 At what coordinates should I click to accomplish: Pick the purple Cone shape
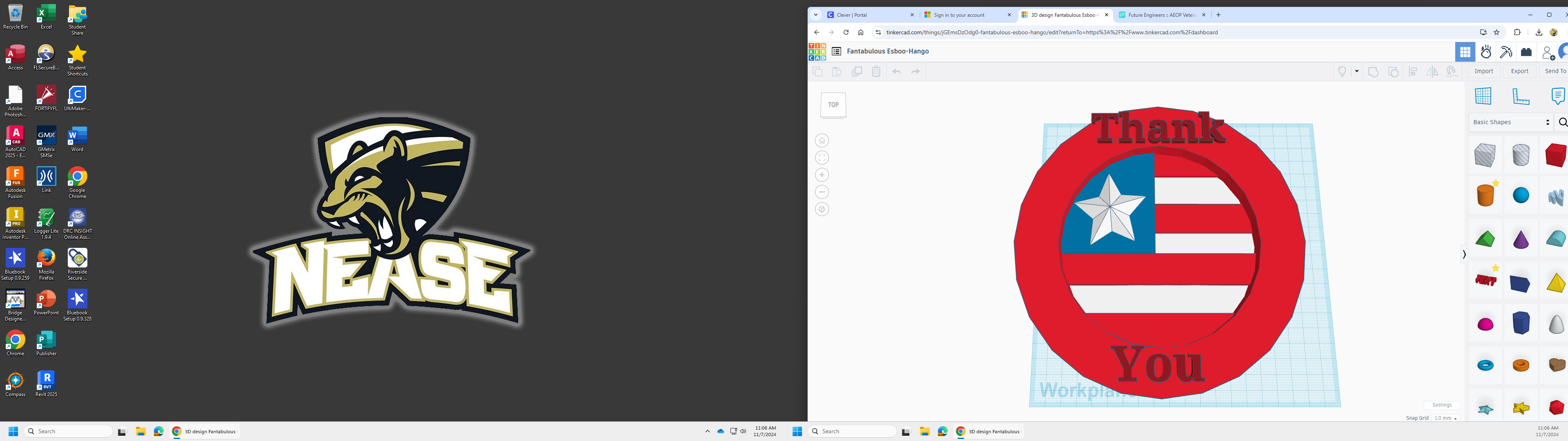pos(1521,239)
